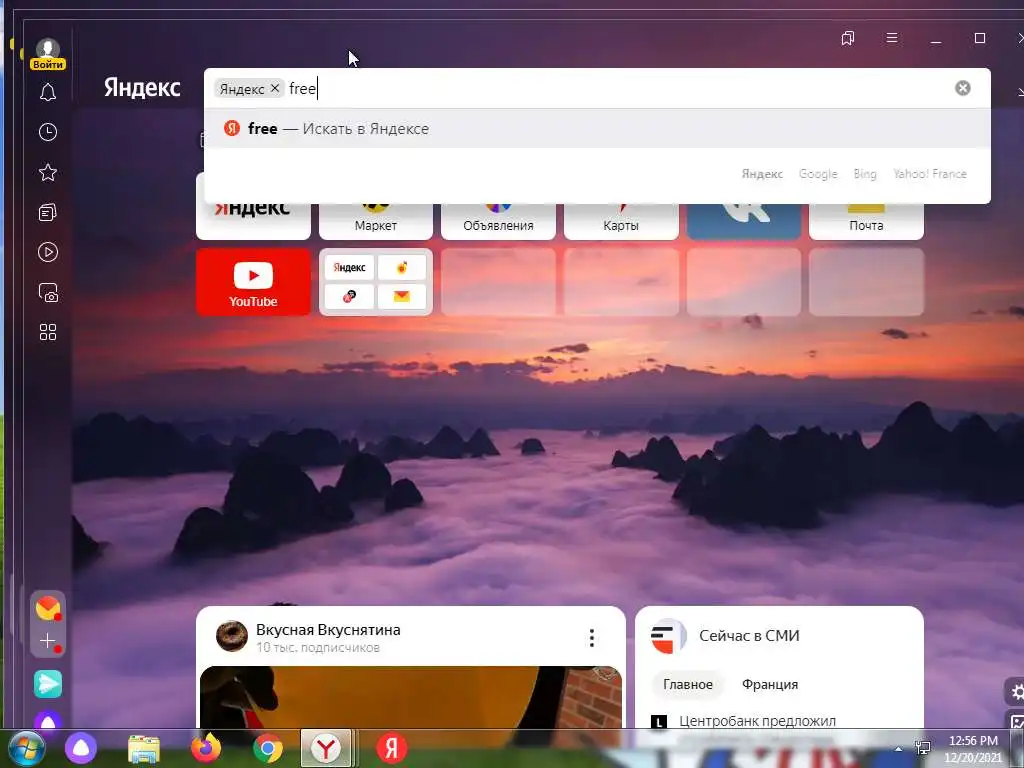Switch search engine to Yahoo! France
The height and width of the screenshot is (768, 1024).
coord(930,174)
